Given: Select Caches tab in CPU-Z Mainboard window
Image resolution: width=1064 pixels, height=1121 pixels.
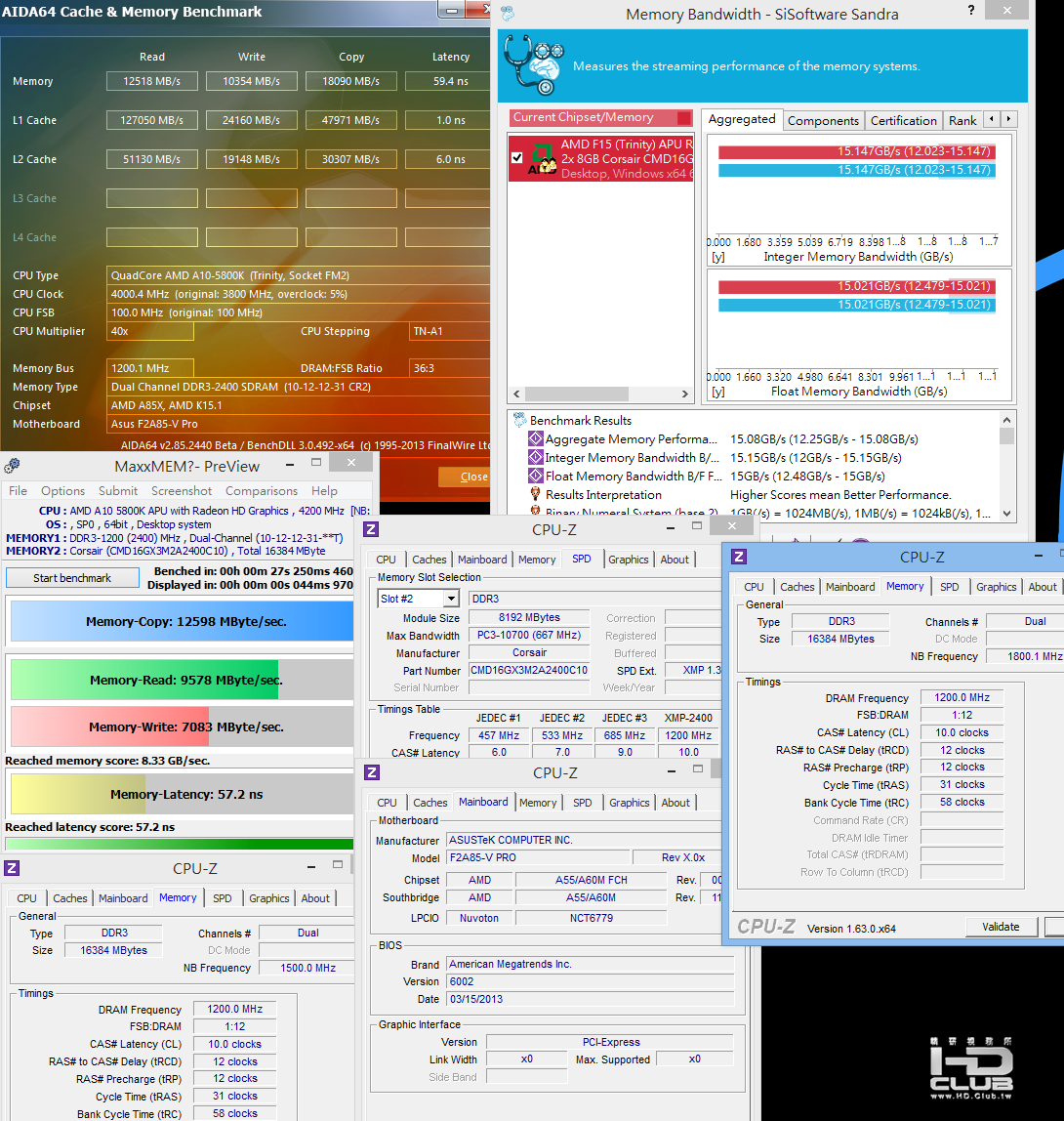Looking at the screenshot, I should point(430,802).
